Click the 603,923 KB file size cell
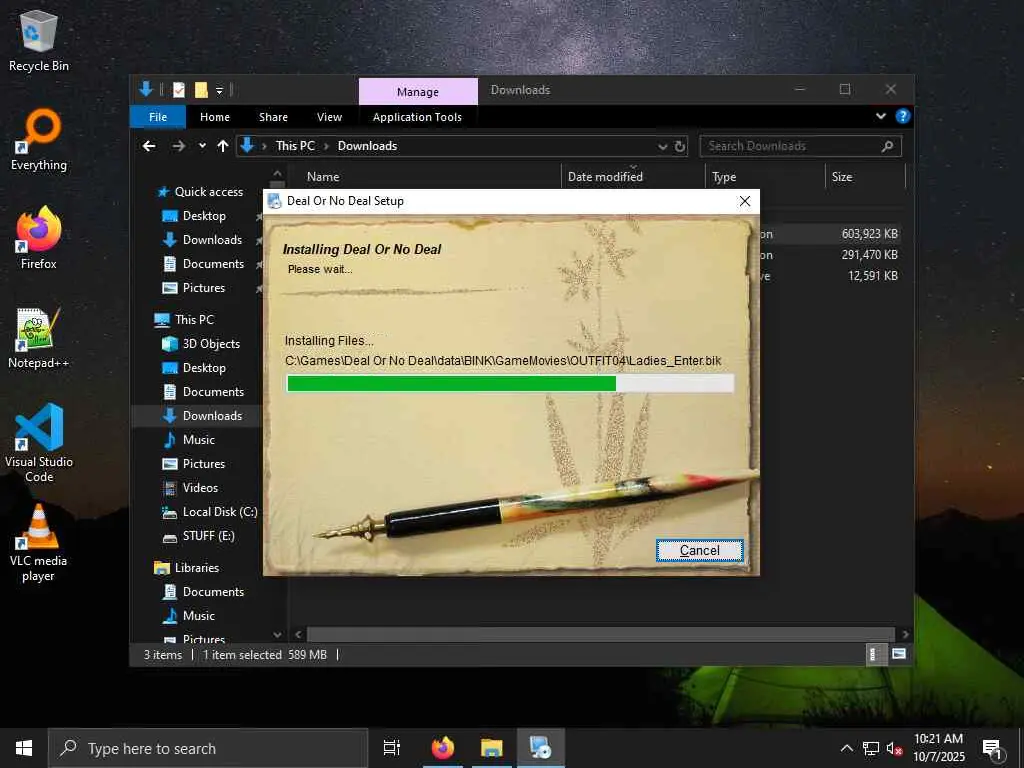 click(869, 234)
